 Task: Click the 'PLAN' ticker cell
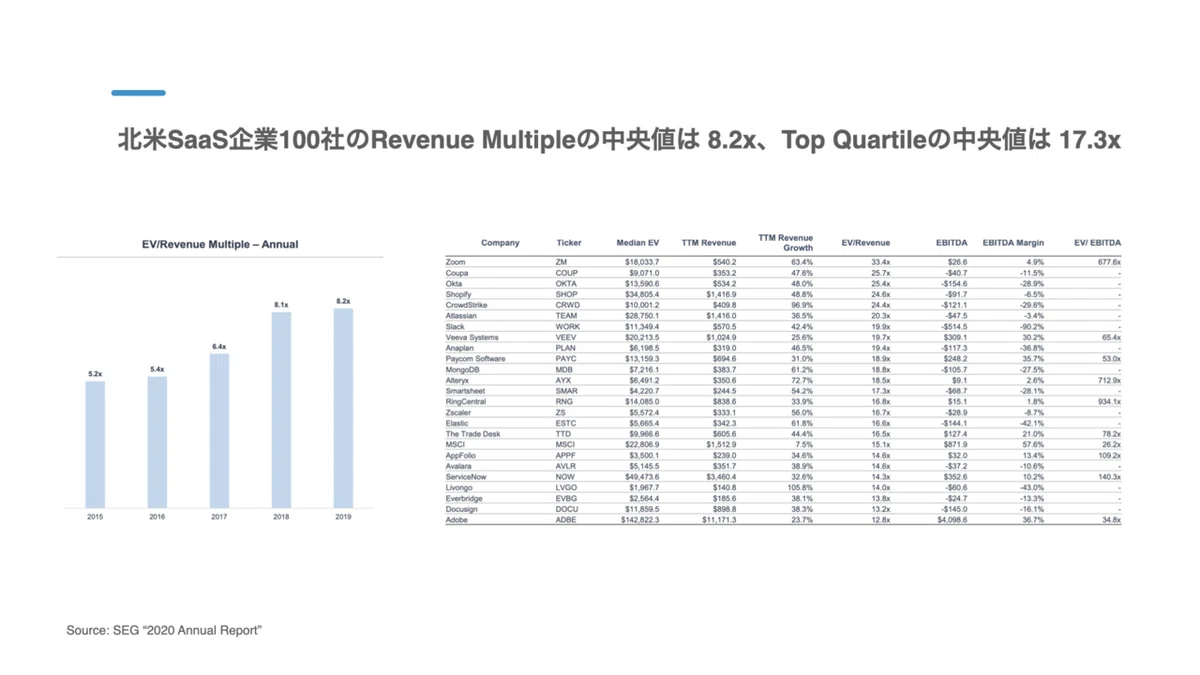566,348
